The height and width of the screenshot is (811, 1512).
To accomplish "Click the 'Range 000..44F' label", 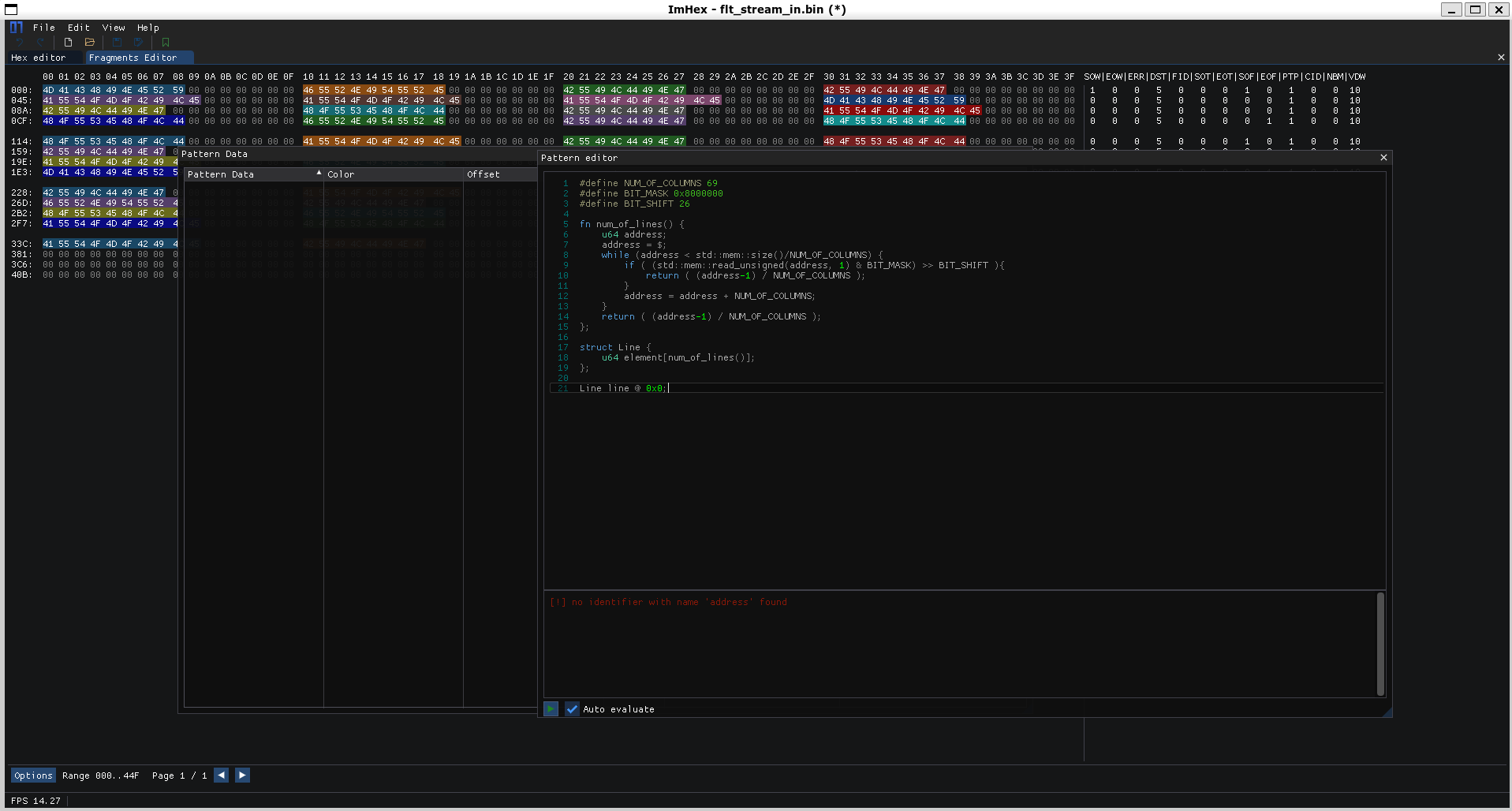I will 100,775.
